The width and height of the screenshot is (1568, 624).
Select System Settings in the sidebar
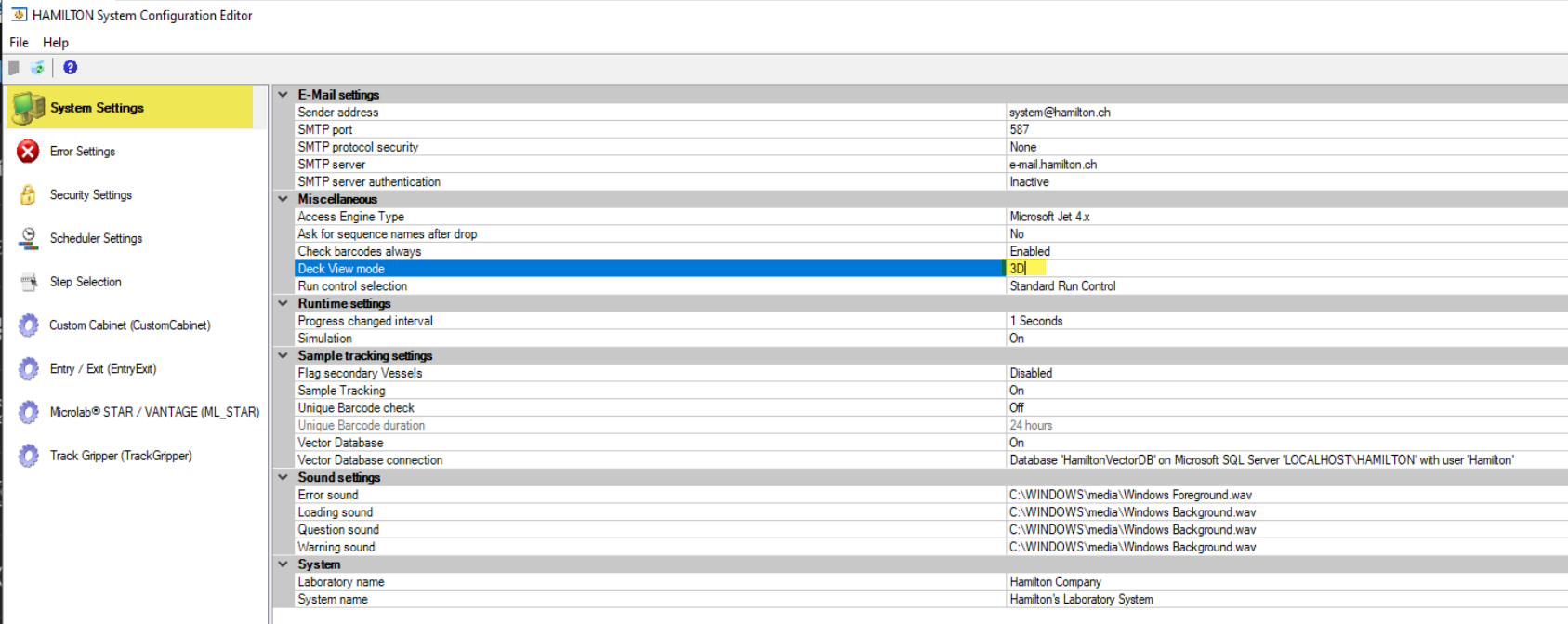coord(130,108)
